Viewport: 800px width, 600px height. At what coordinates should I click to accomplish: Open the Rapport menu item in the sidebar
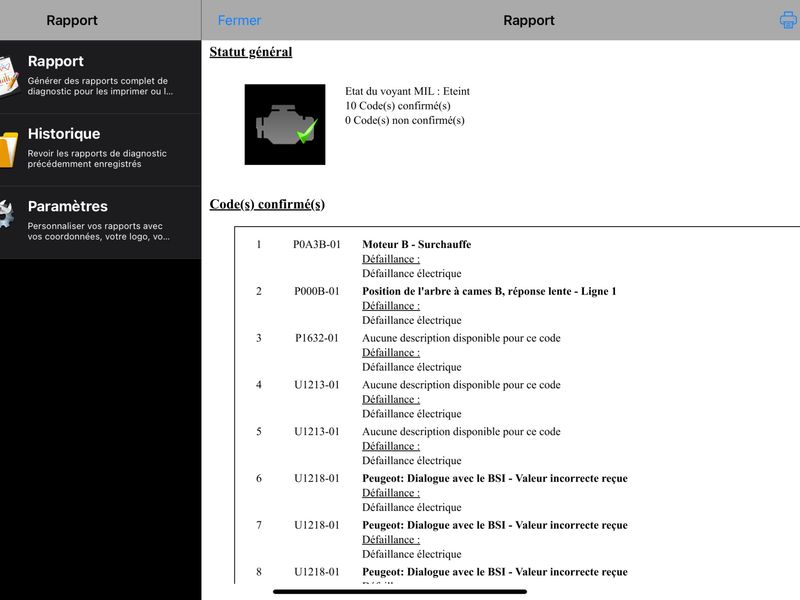[x=101, y=77]
